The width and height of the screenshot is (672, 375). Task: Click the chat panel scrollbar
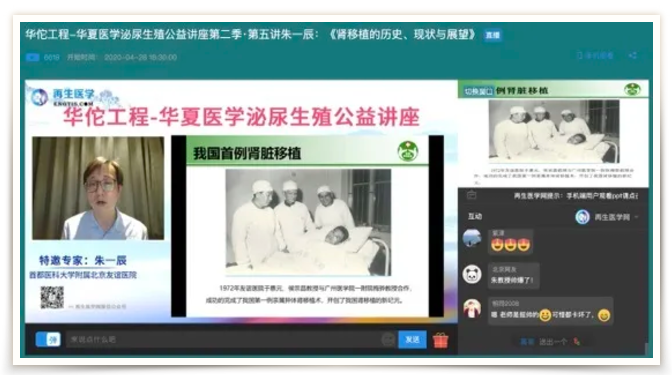[646, 348]
